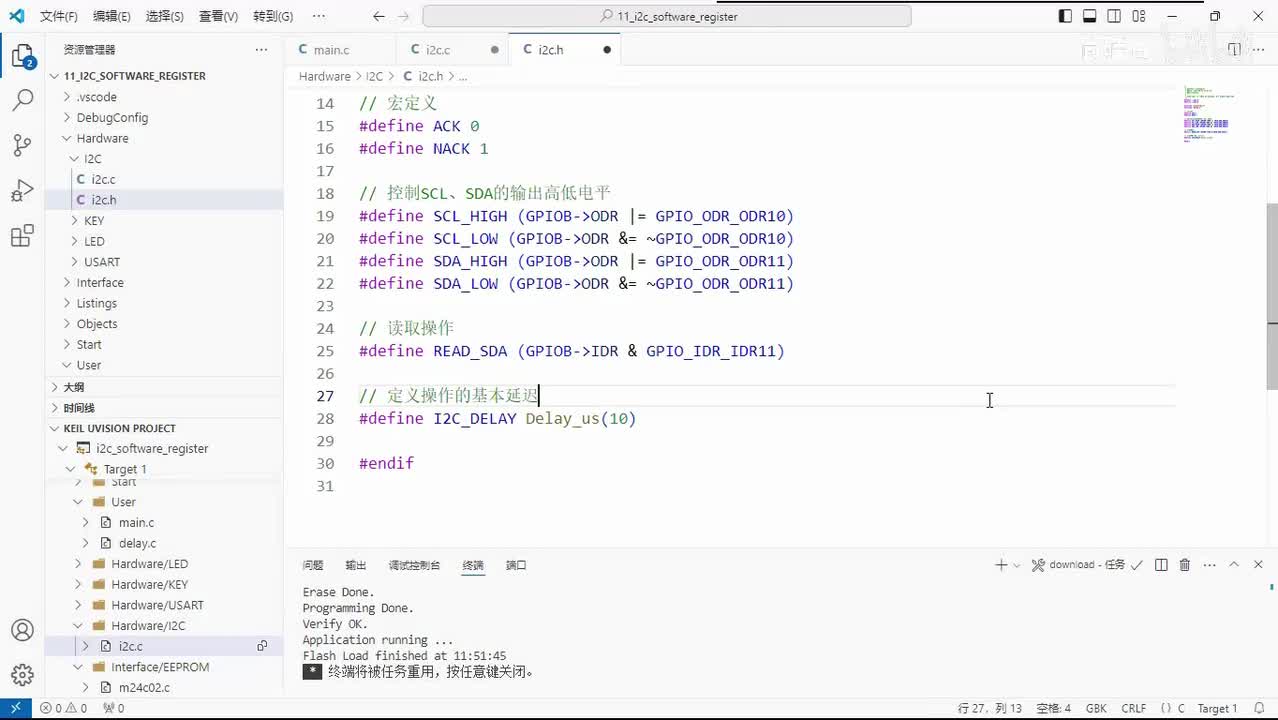Image resolution: width=1278 pixels, height=720 pixels.
Task: Open the Explorer panel more actions menu
Action: click(x=261, y=49)
